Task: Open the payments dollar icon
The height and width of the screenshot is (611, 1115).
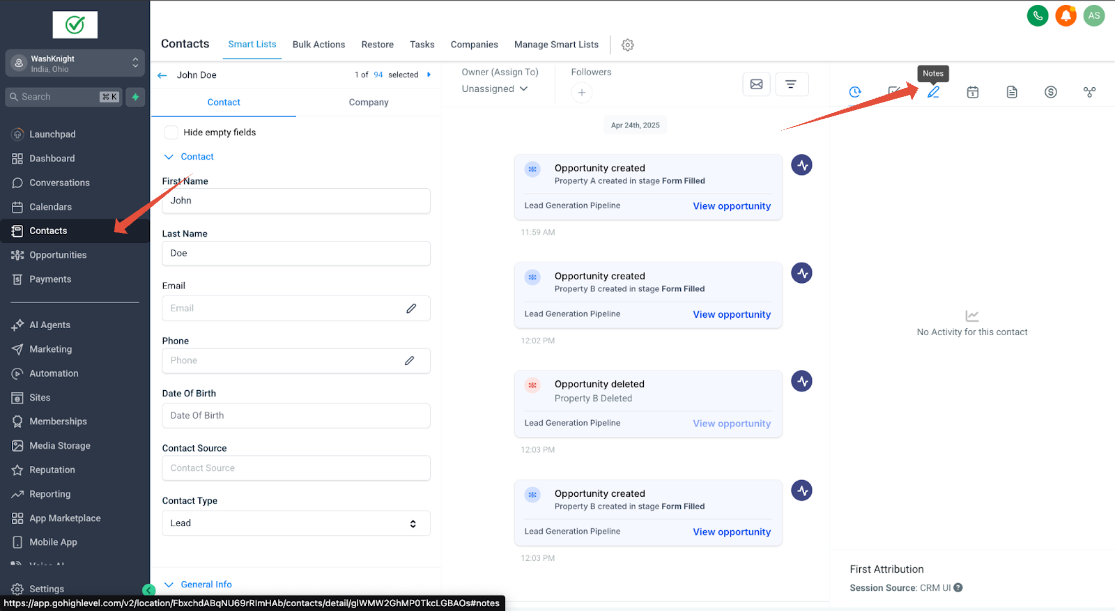Action: point(1050,92)
